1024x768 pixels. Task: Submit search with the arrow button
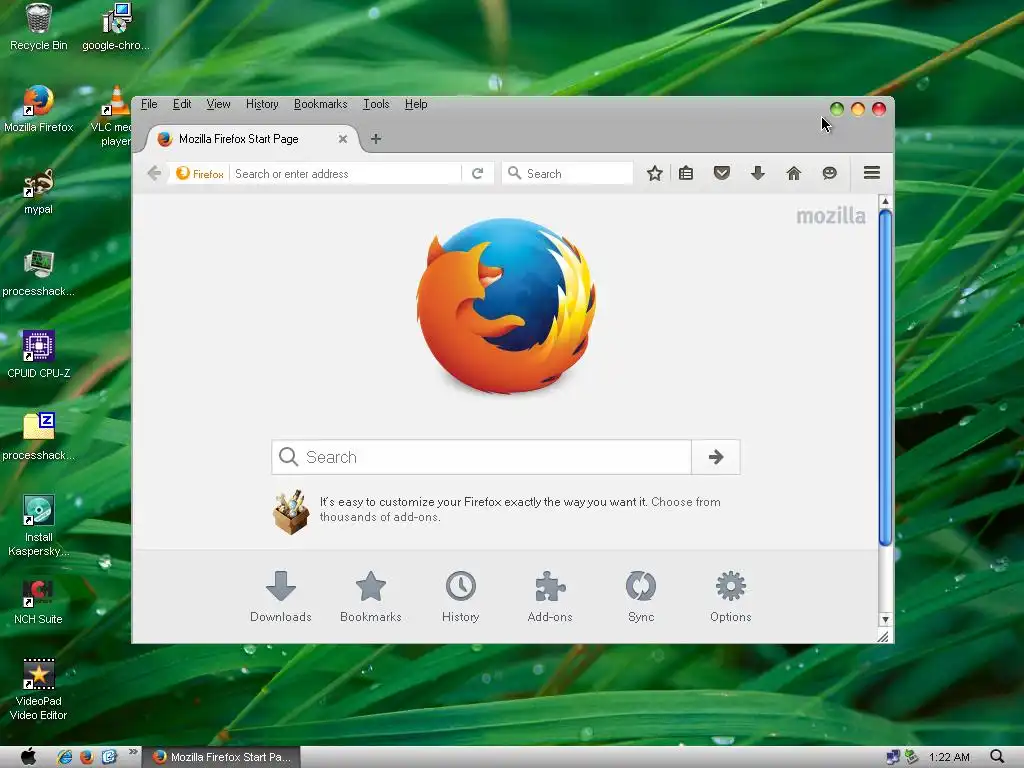coord(716,457)
